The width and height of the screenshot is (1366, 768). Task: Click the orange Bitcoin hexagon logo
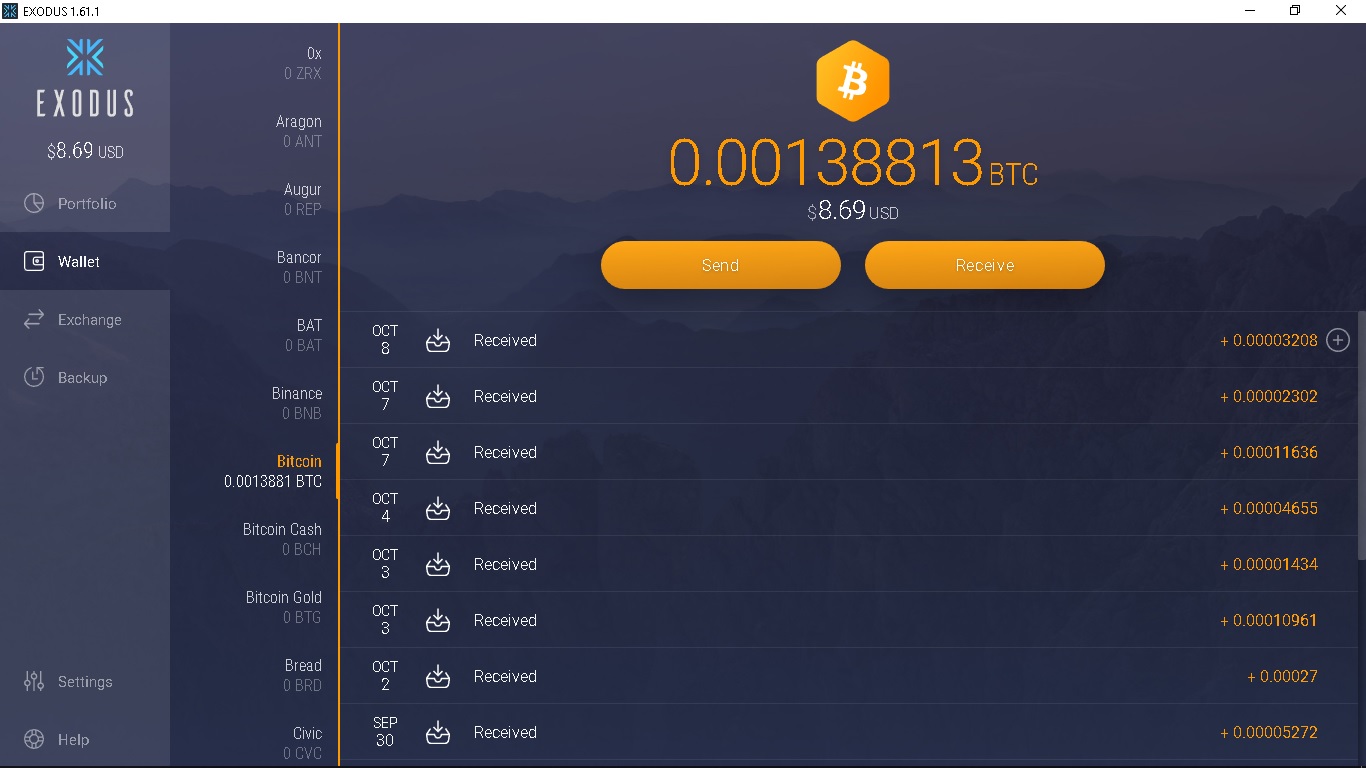[853, 81]
